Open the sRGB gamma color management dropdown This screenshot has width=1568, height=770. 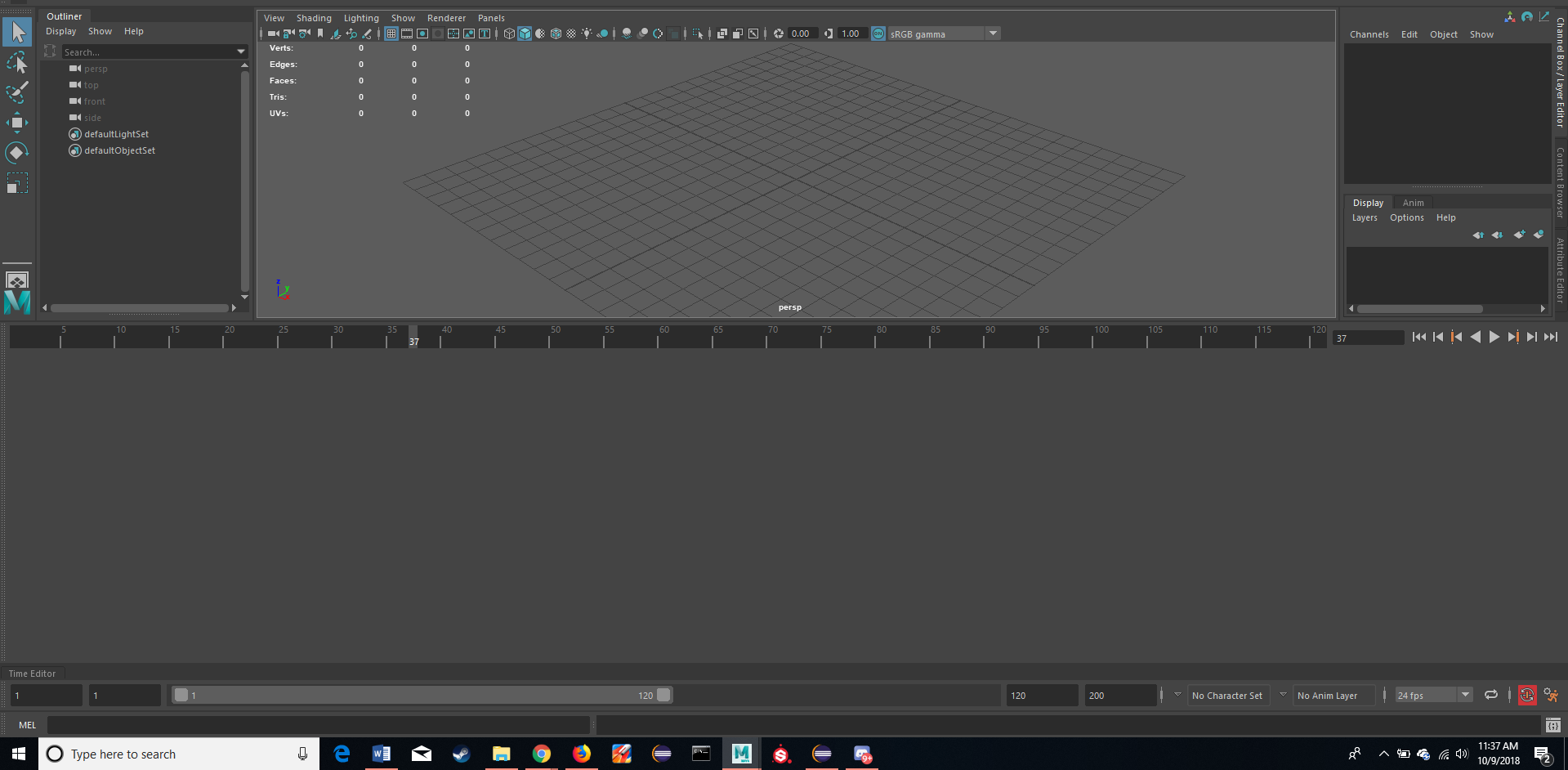tap(992, 34)
